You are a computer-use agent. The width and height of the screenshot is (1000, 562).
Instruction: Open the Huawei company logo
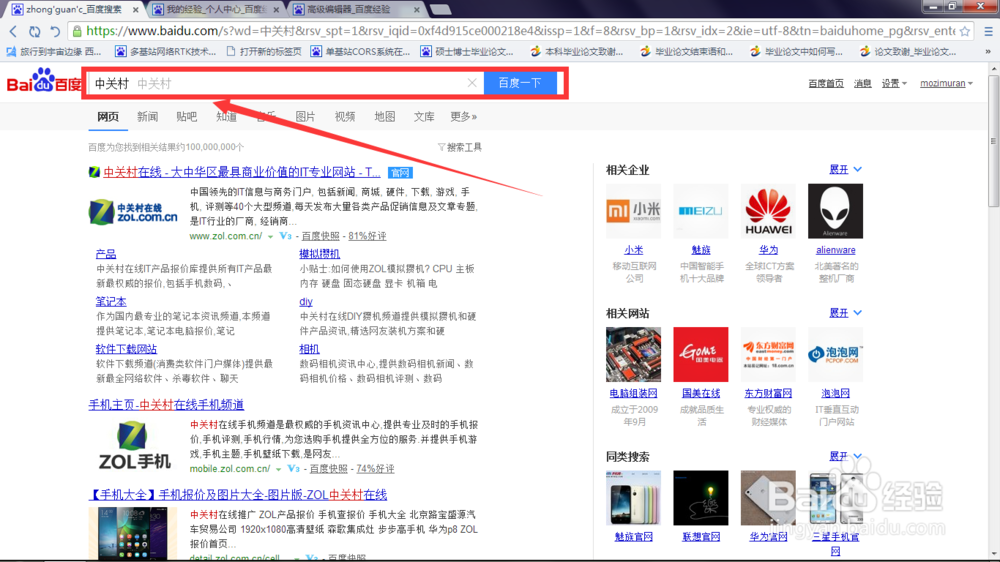[x=768, y=211]
